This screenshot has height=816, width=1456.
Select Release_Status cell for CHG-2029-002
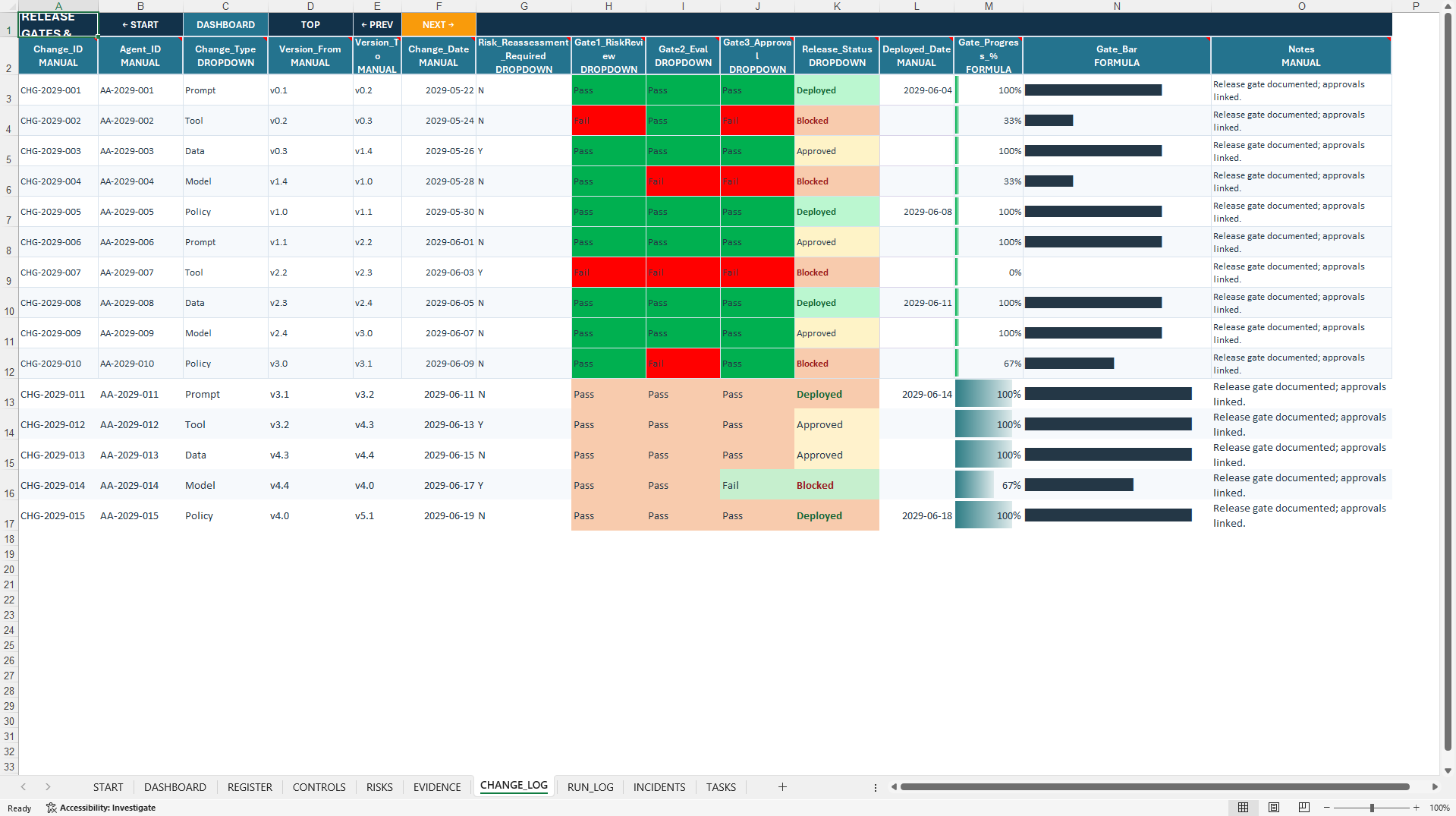[837, 121]
